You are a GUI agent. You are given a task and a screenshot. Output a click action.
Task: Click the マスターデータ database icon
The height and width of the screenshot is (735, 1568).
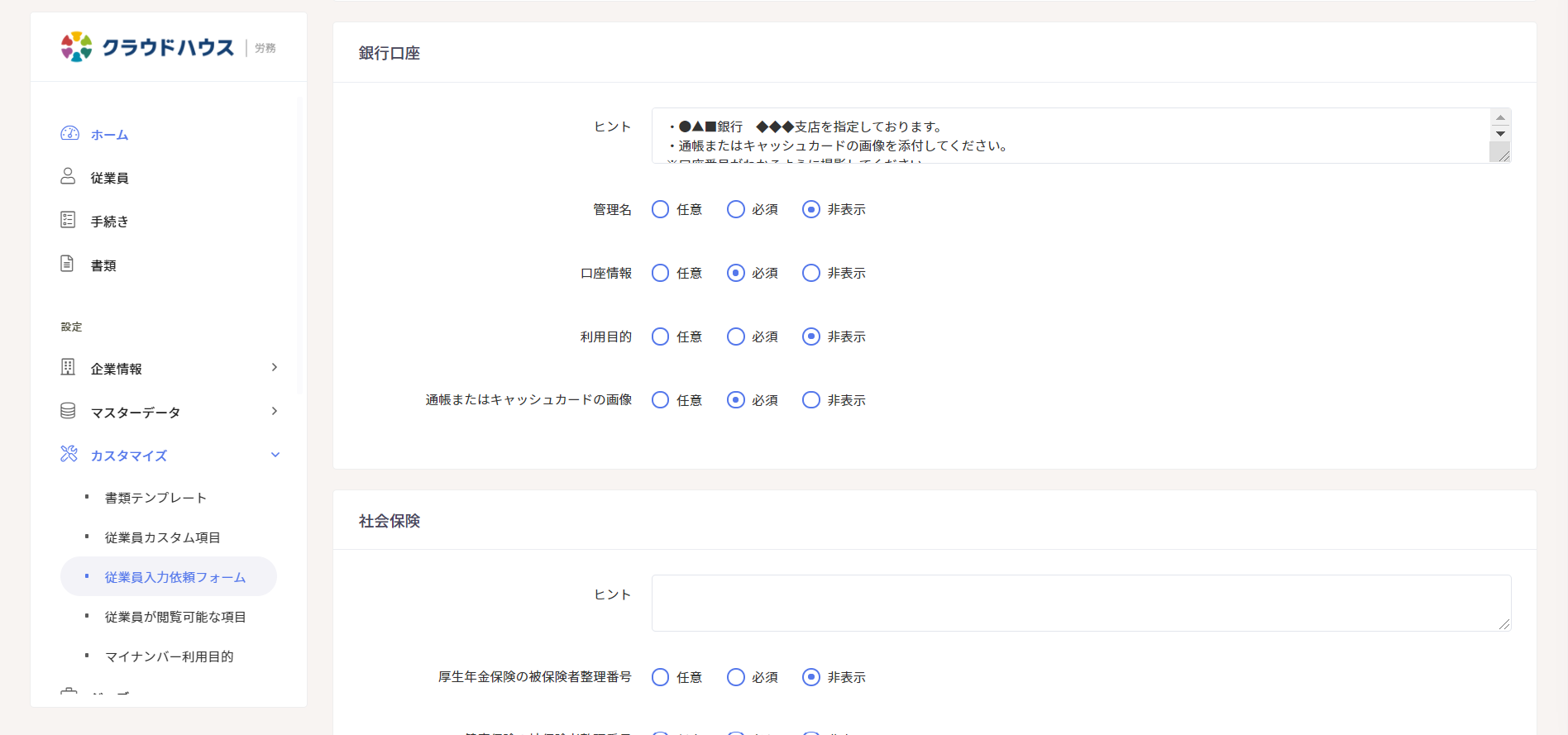(68, 410)
